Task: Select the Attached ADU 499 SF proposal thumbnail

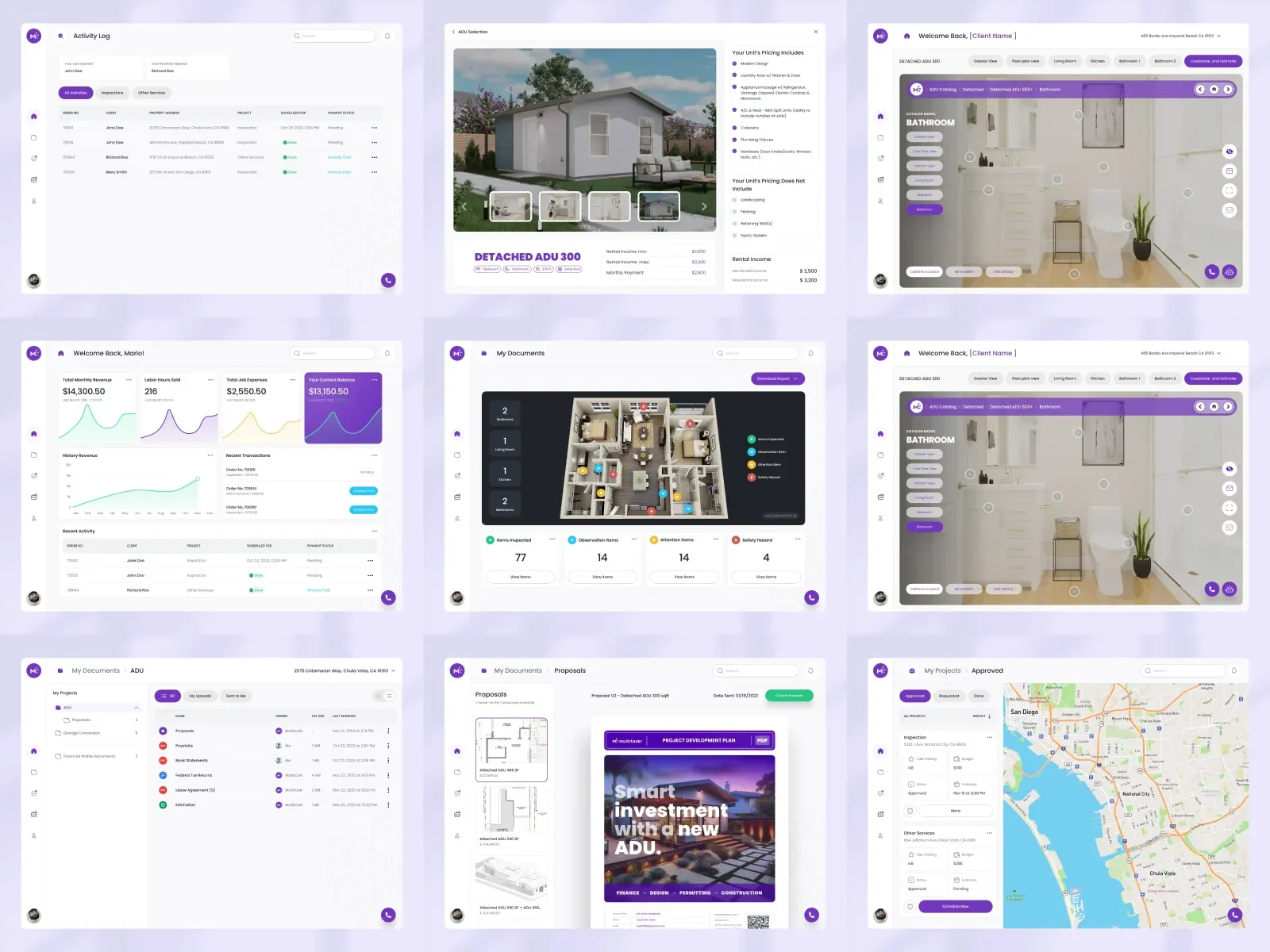Action: [x=510, y=749]
